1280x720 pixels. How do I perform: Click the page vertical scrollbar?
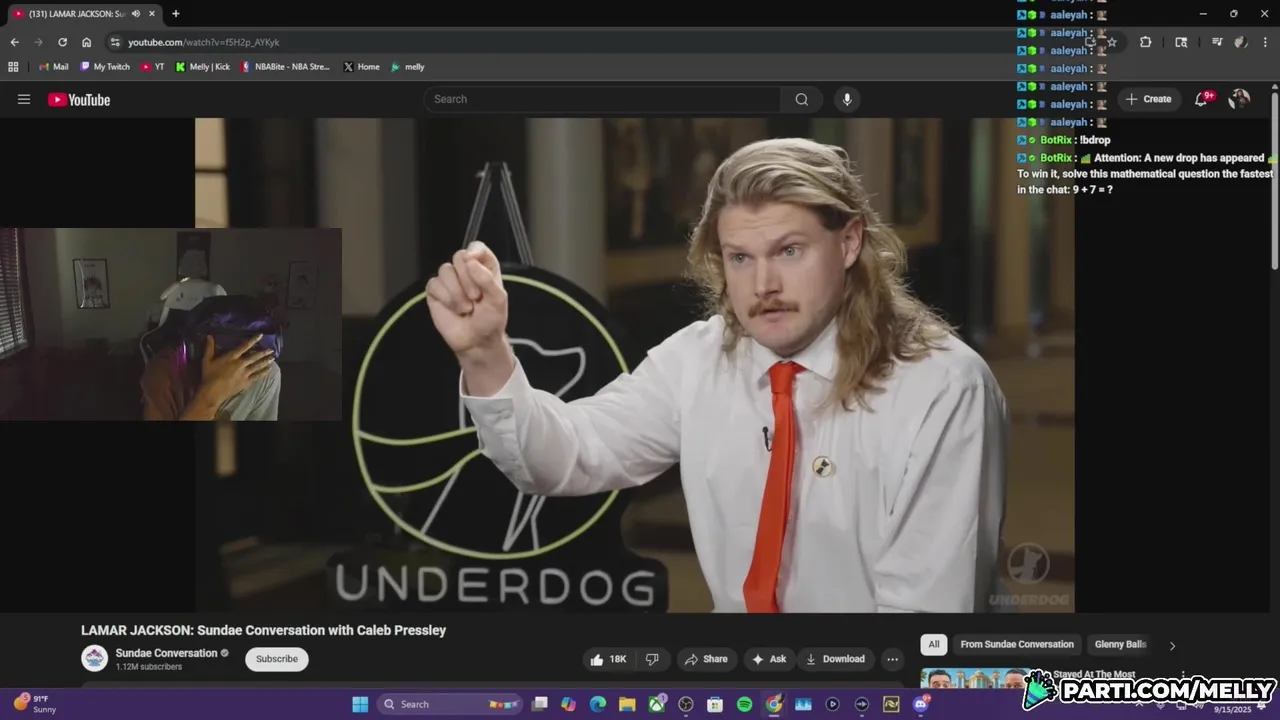tap(1275, 180)
